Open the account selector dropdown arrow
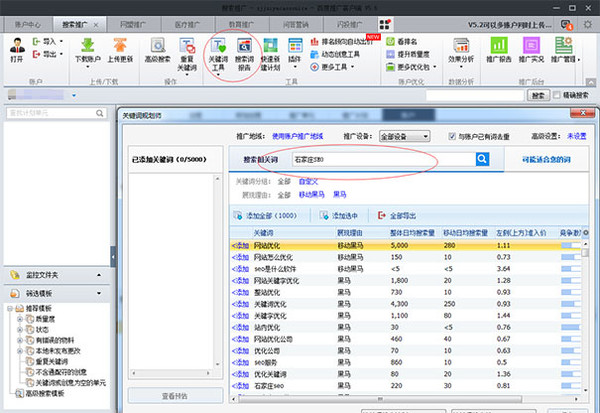Screen dimensions: 600x413 coord(74,95)
